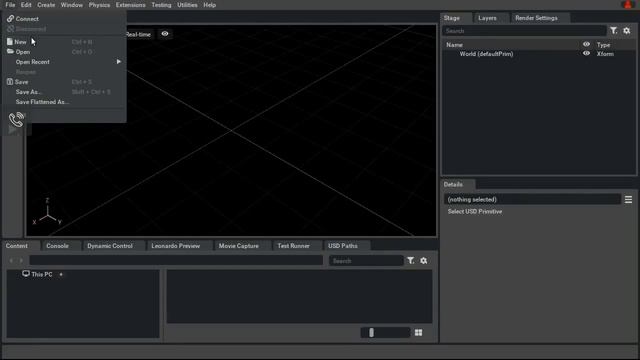The height and width of the screenshot is (360, 640).
Task: Open the Create menu
Action: click(x=46, y=5)
